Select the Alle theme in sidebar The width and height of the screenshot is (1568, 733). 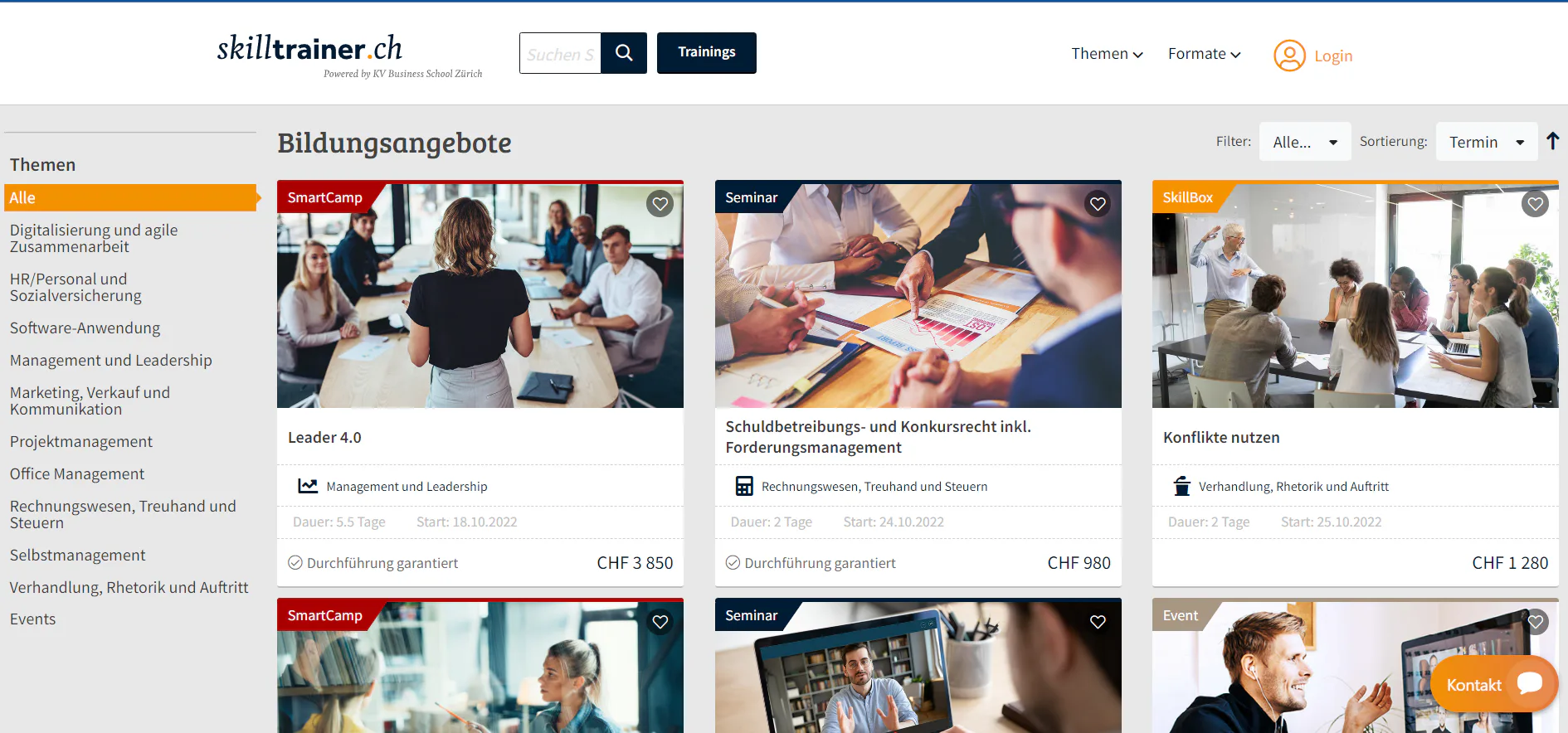click(130, 197)
